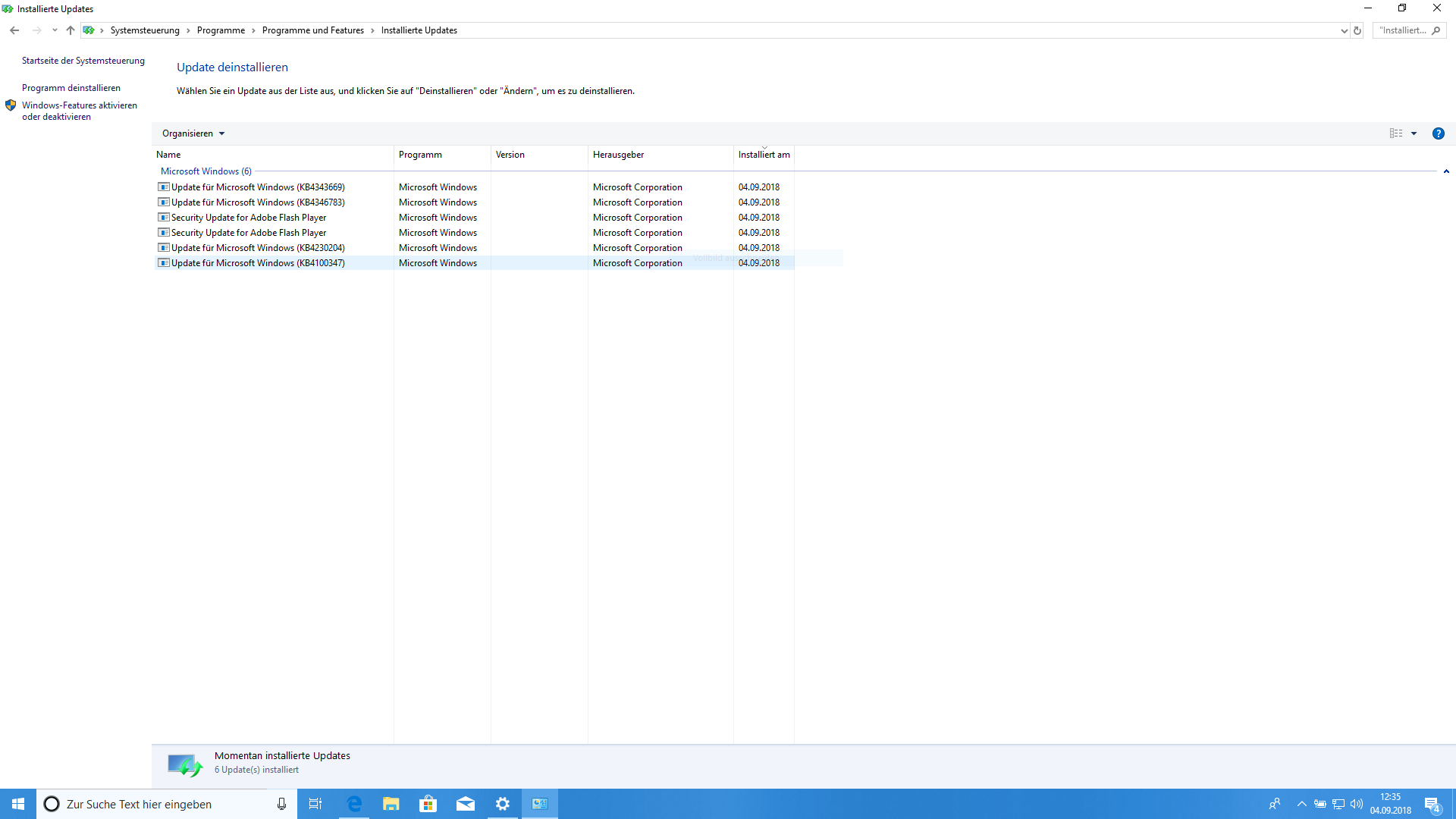Refresh the Installierte Updates view

tap(1357, 30)
